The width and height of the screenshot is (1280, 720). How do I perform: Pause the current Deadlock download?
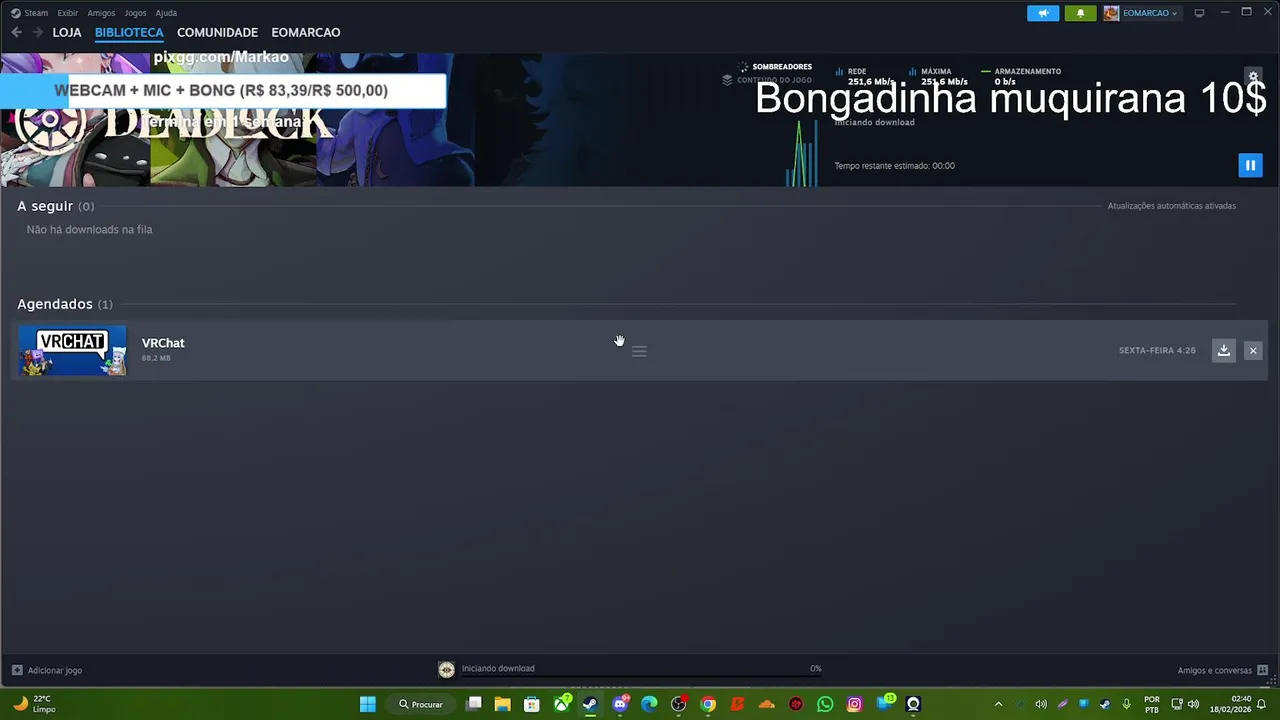coord(1250,165)
